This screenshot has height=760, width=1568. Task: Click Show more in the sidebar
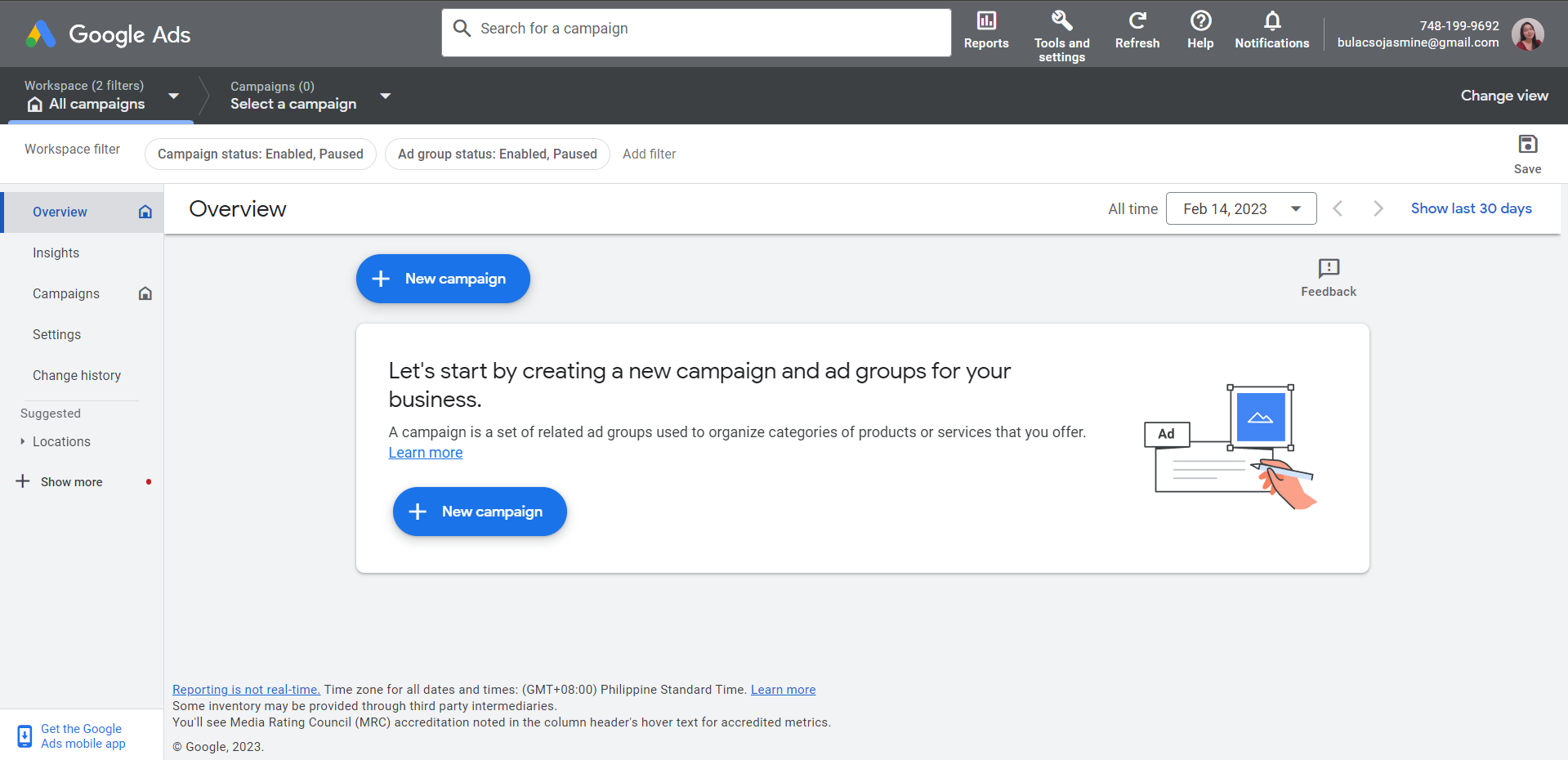[x=72, y=482]
